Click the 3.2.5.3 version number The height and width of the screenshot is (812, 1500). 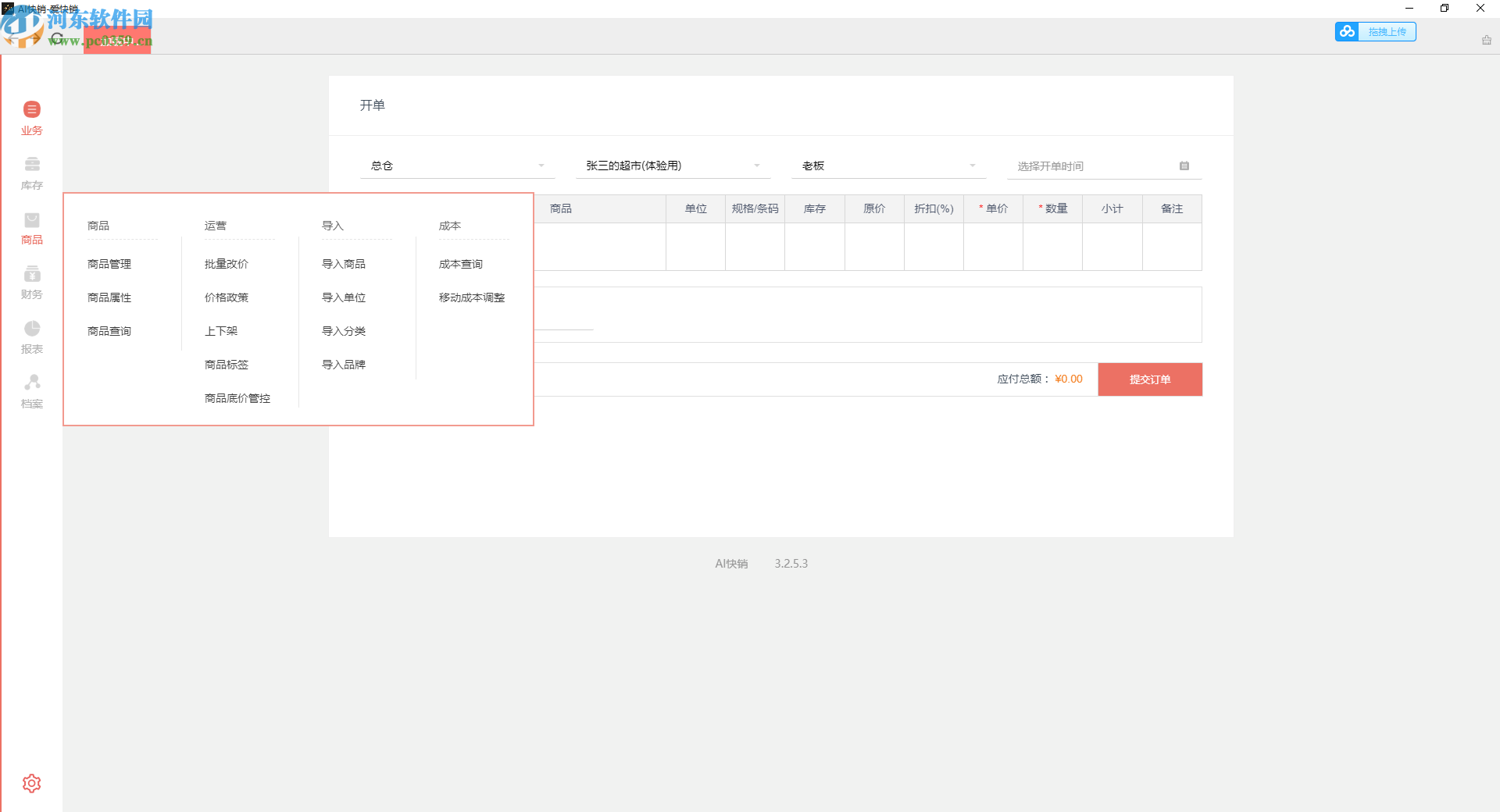[x=791, y=564]
